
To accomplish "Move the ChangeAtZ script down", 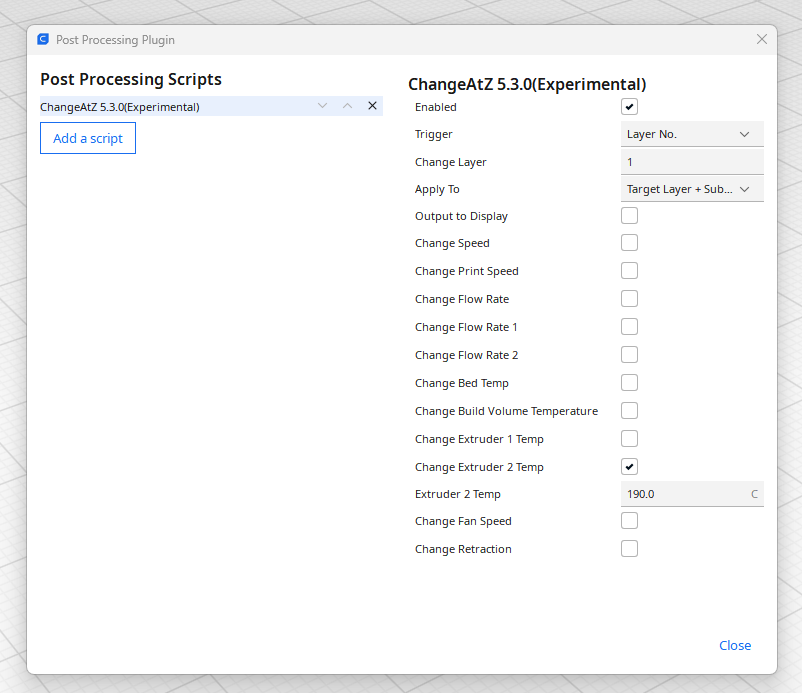I will coord(322,105).
